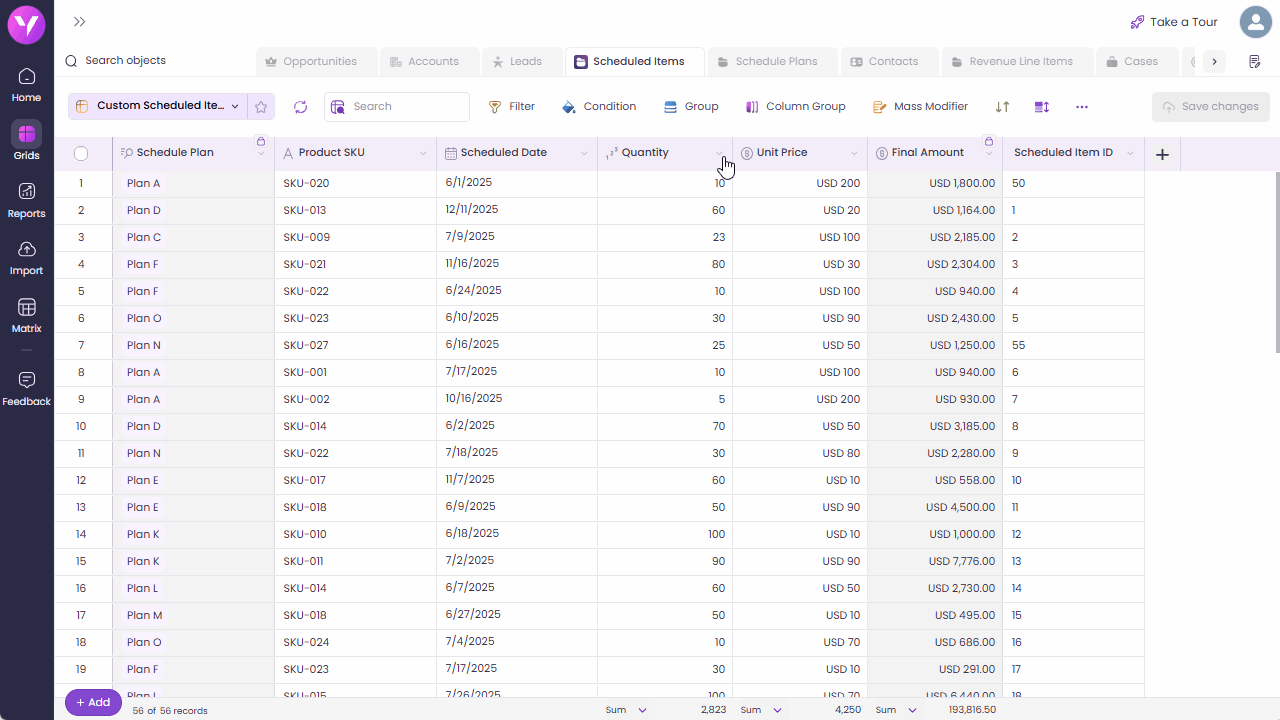Click the search objects magnifier icon
Viewport: 1280px width, 720px height.
71,61
